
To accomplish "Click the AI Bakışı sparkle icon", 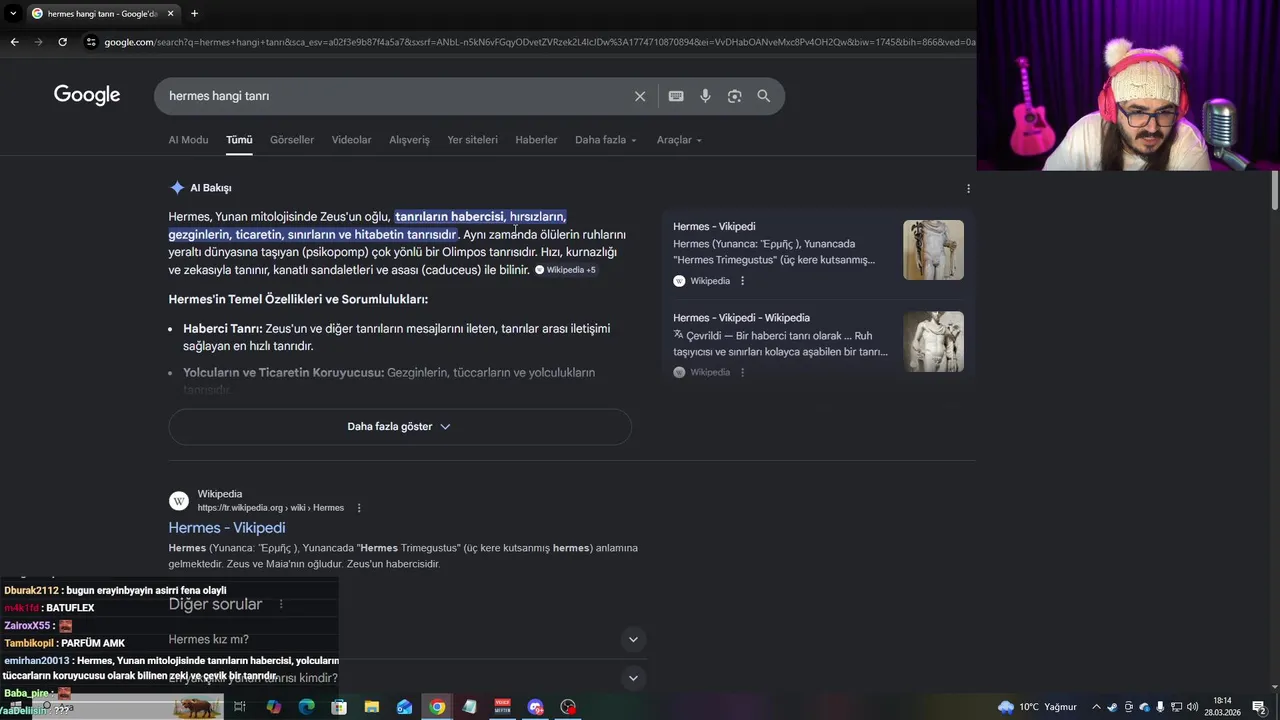I will (177, 188).
